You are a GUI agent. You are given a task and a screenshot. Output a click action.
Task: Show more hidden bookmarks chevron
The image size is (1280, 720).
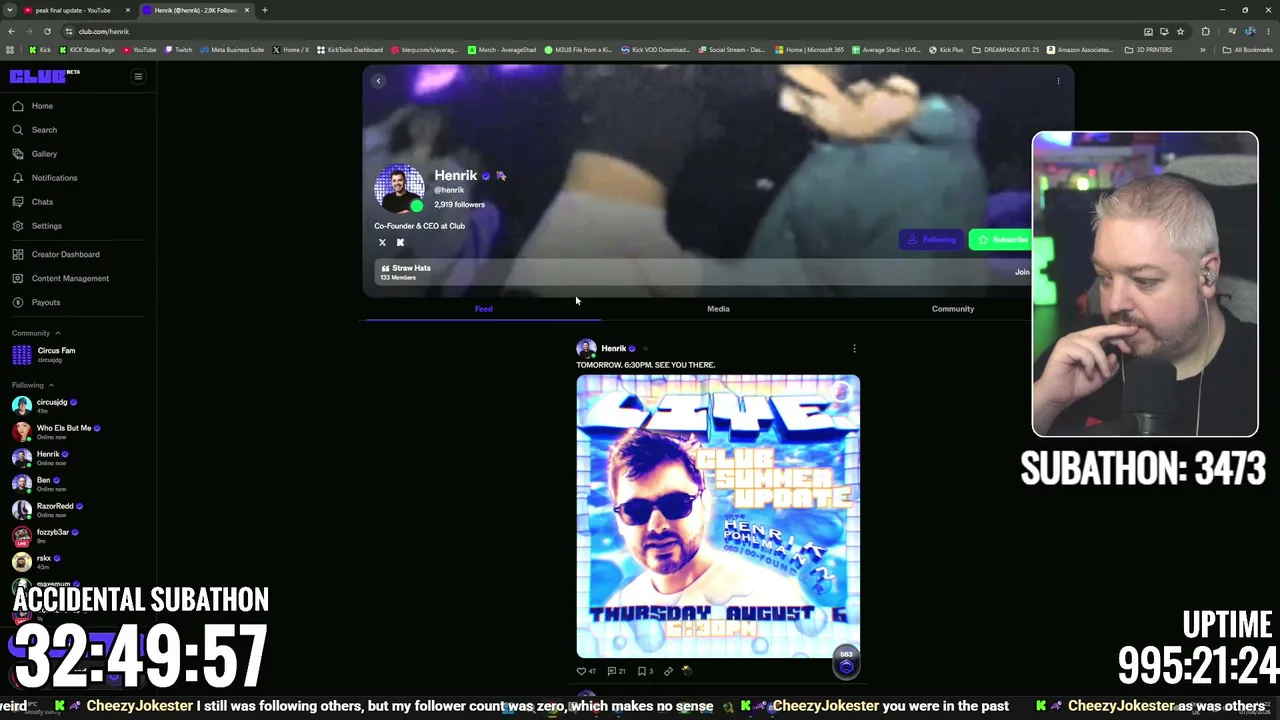pos(1203,50)
